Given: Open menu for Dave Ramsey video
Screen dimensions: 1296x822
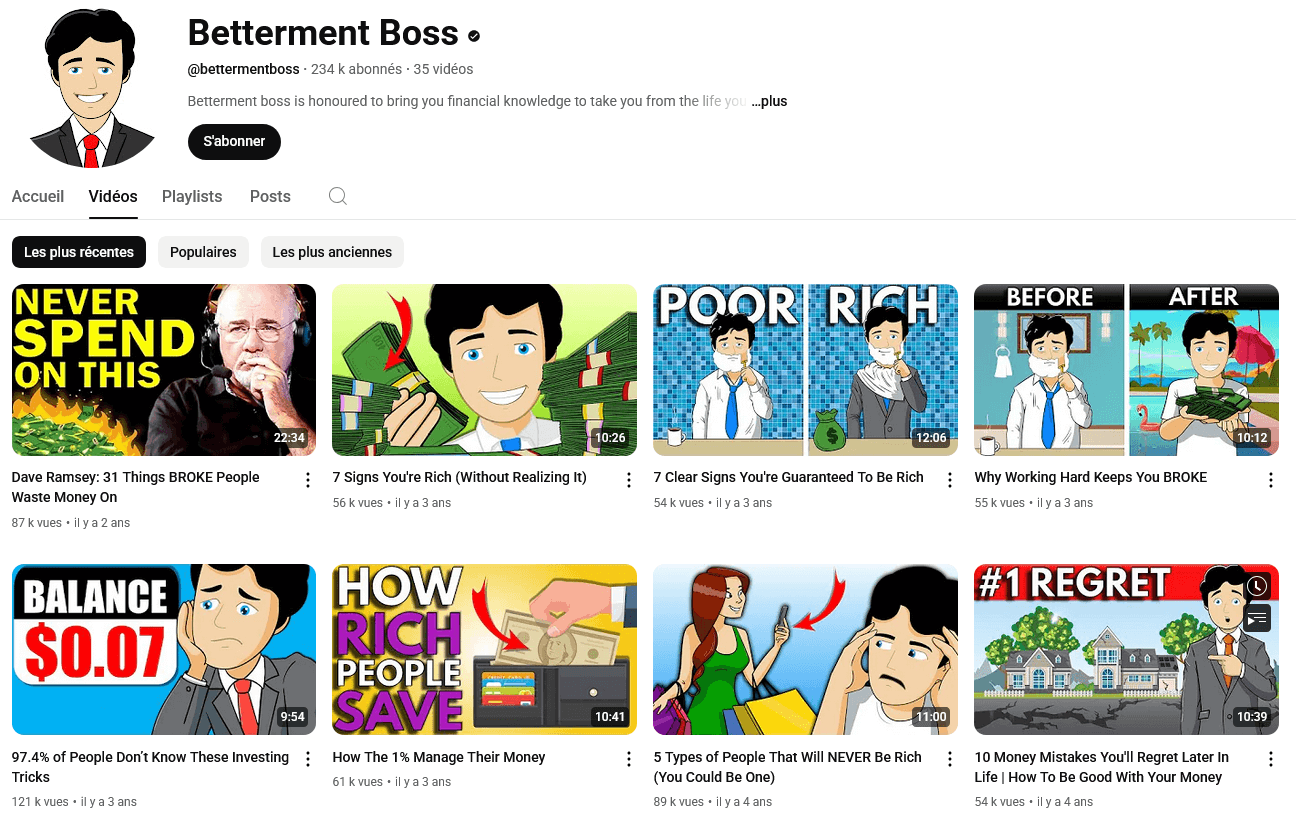Looking at the screenshot, I should (308, 480).
